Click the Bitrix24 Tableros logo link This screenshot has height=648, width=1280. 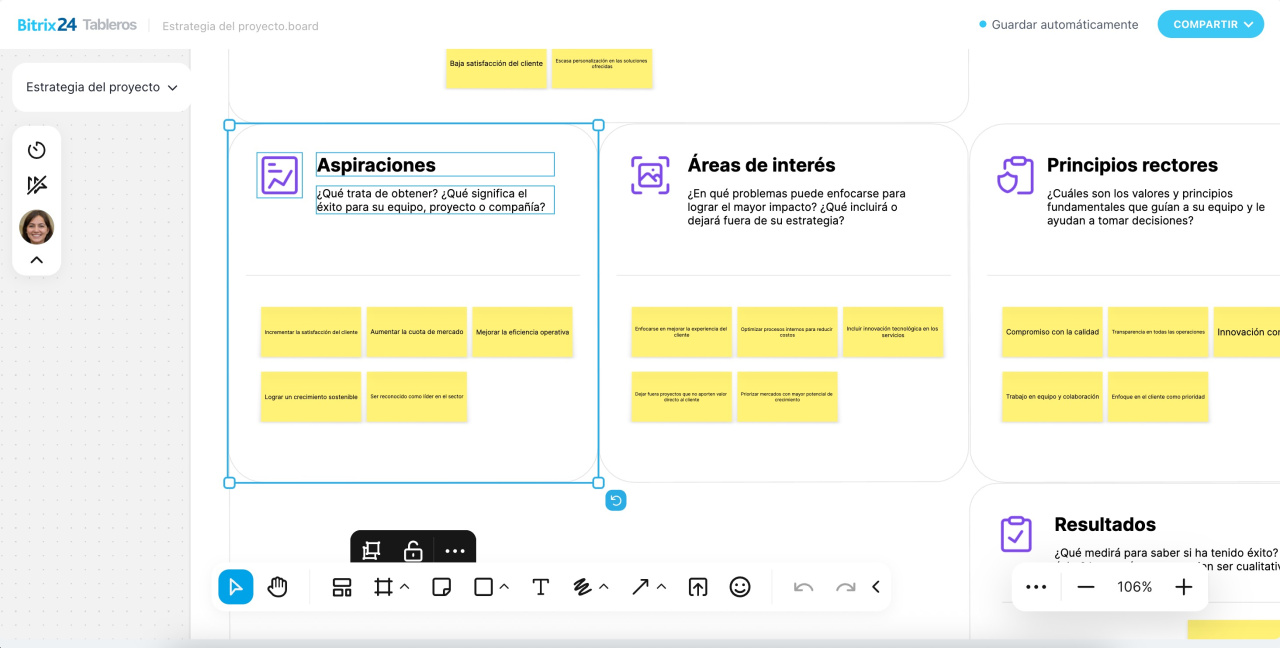(77, 24)
